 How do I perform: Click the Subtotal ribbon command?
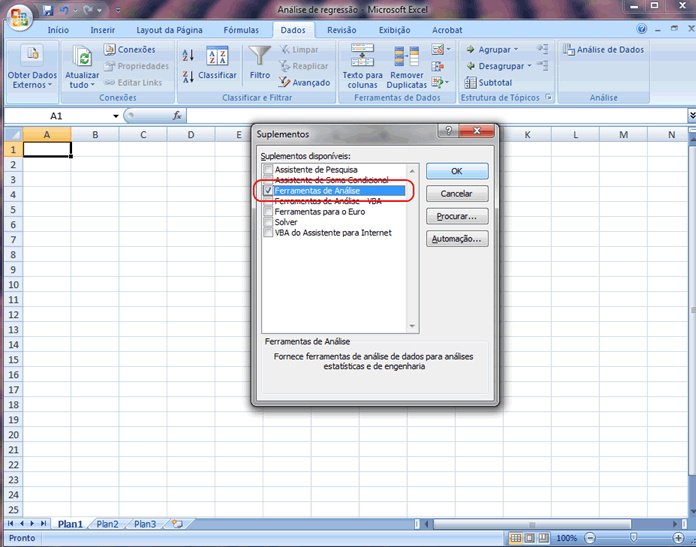488,82
